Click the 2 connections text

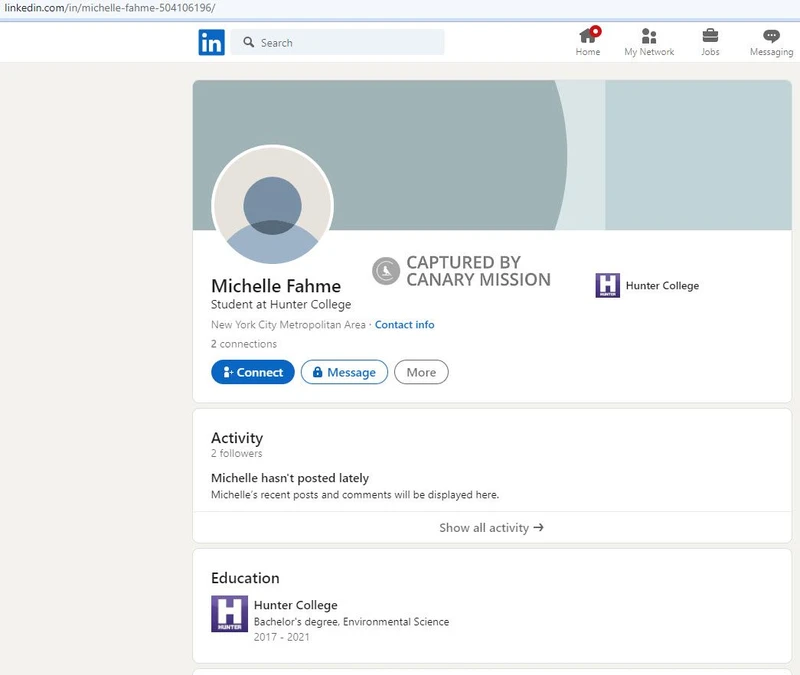(x=244, y=344)
